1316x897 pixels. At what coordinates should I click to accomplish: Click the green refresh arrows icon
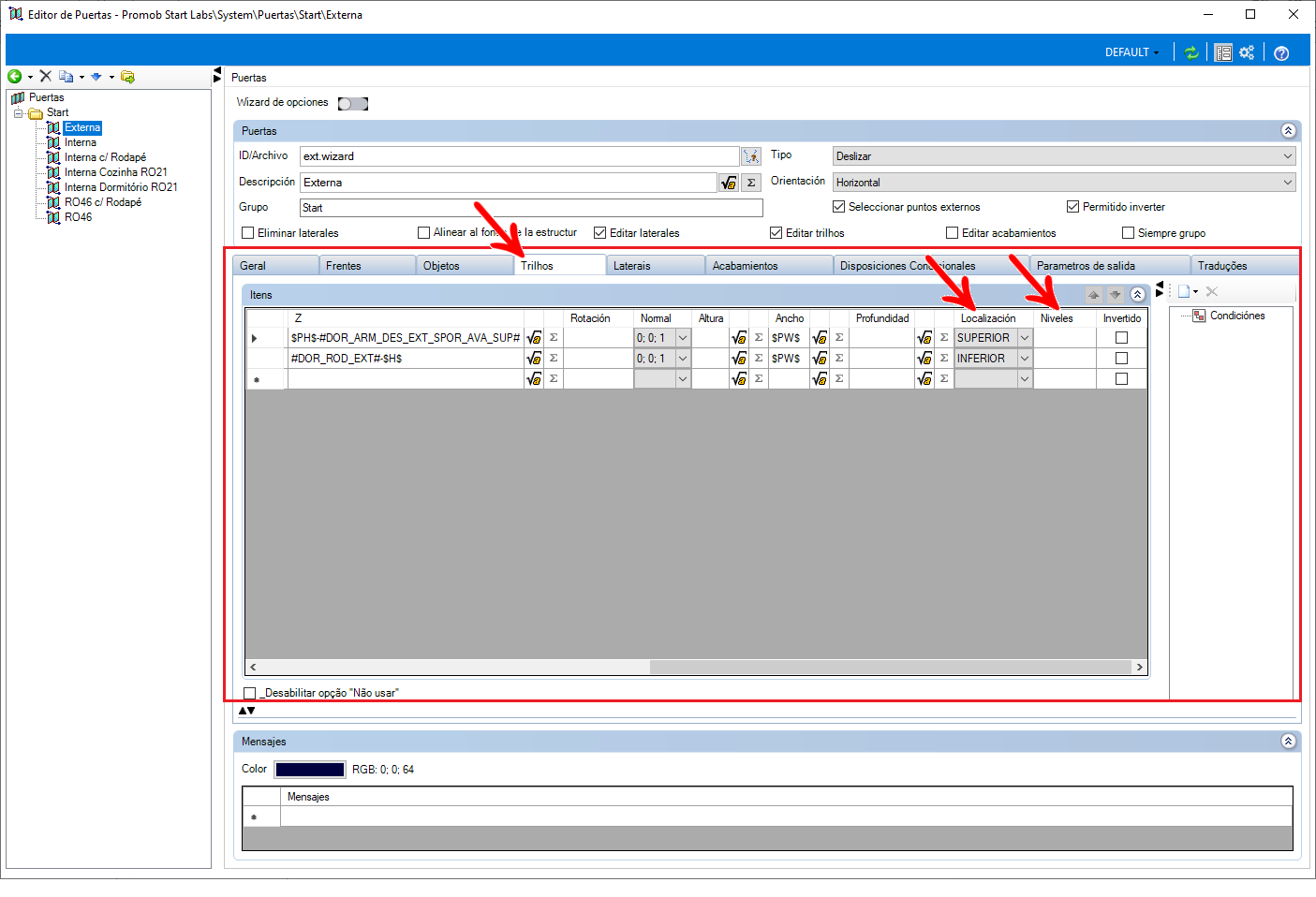click(1191, 52)
